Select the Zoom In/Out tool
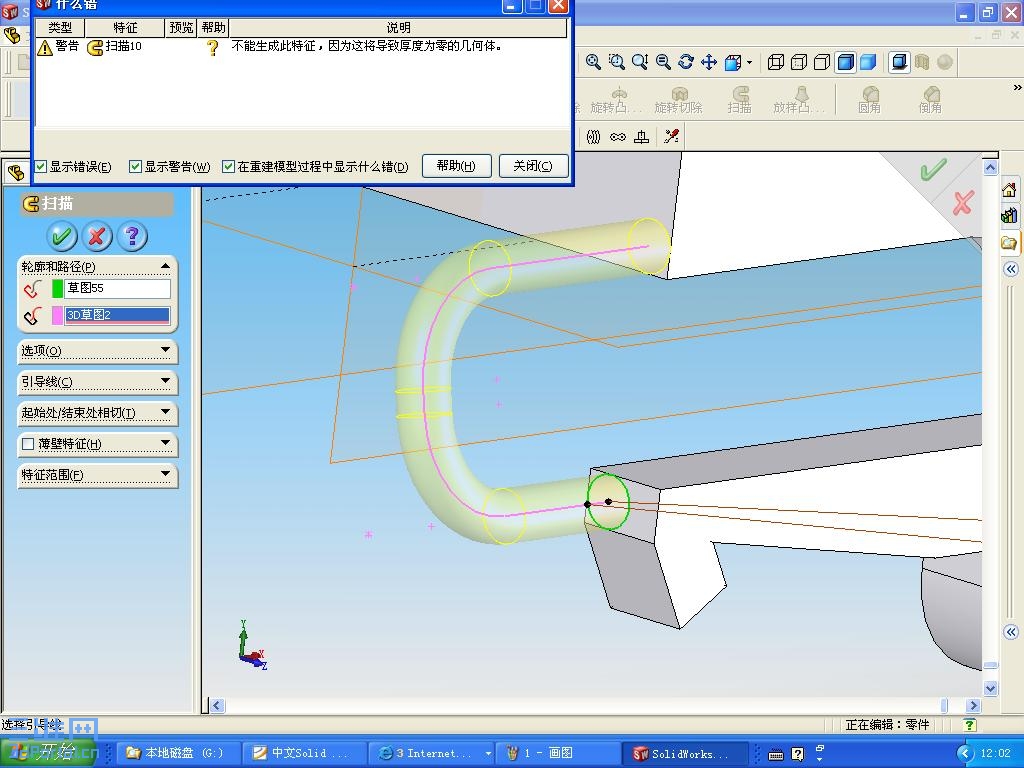 click(640, 62)
